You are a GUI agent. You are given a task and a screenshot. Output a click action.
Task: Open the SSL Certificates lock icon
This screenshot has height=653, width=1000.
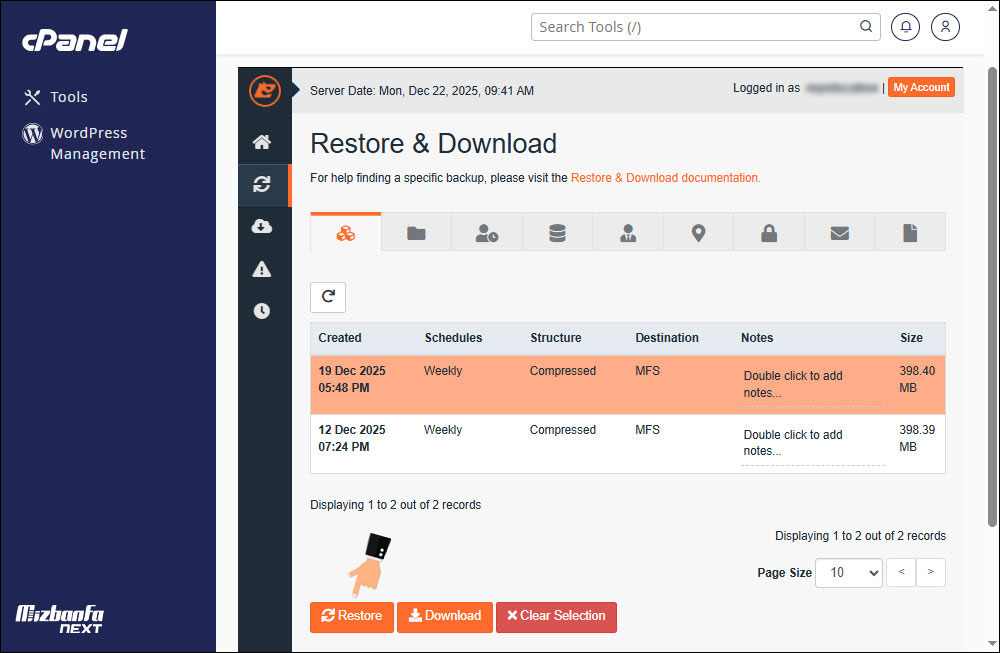pyautogui.click(x=769, y=231)
